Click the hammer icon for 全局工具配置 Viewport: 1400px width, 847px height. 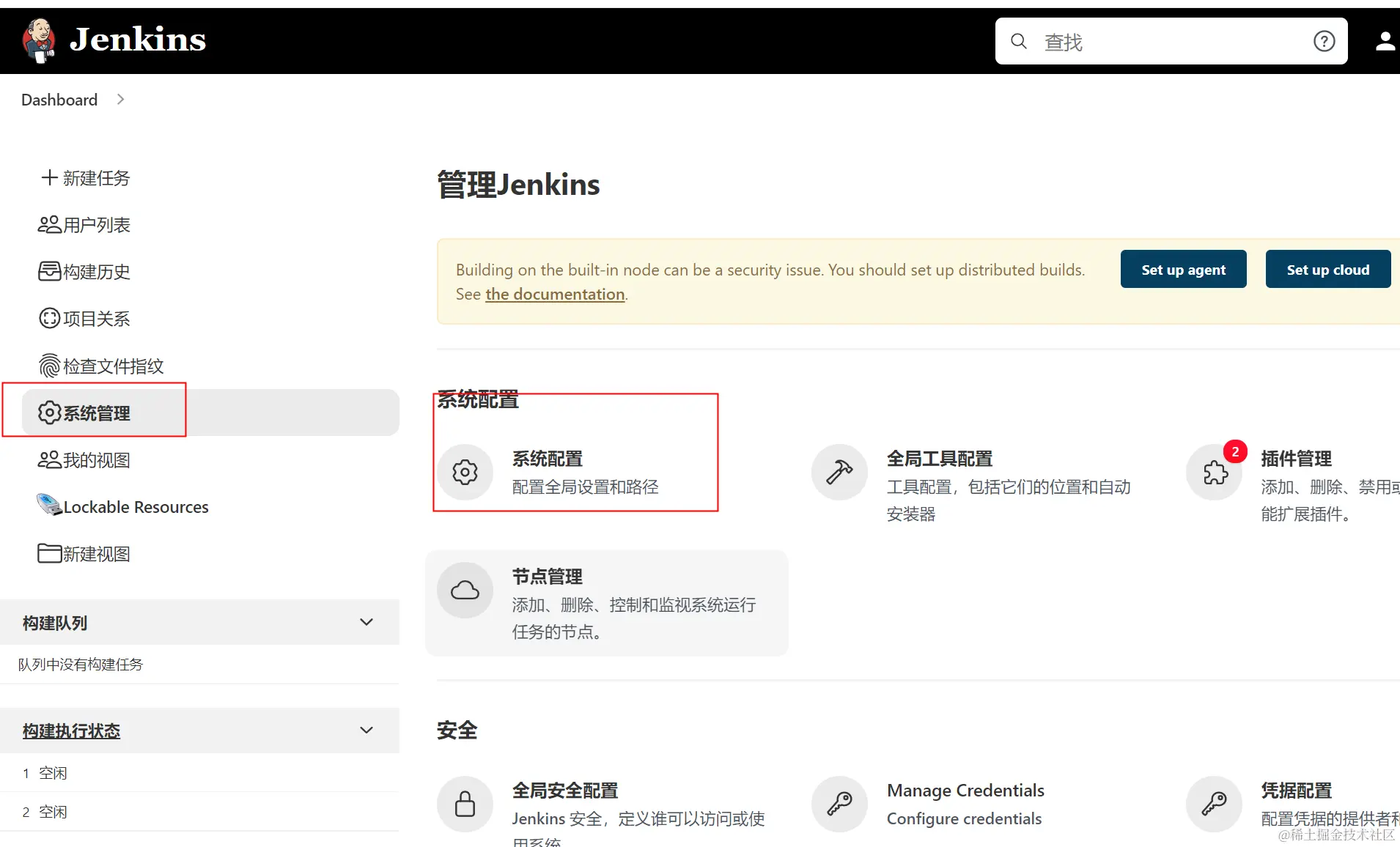click(839, 472)
